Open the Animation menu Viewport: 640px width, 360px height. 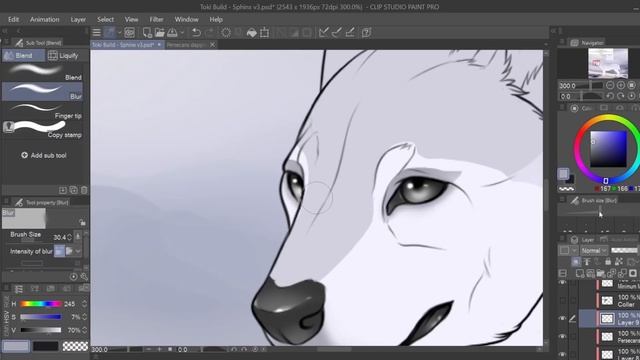pos(44,19)
